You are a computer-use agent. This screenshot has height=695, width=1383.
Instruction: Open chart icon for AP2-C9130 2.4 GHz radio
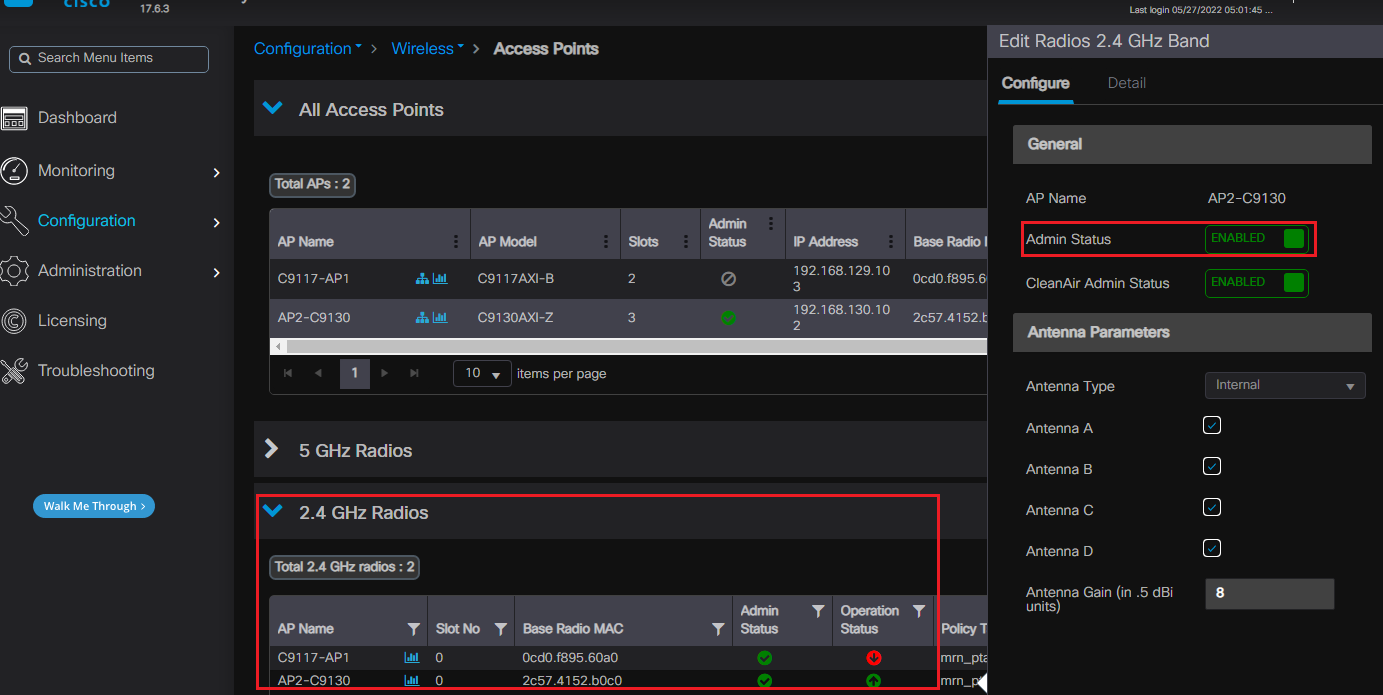[x=411, y=680]
